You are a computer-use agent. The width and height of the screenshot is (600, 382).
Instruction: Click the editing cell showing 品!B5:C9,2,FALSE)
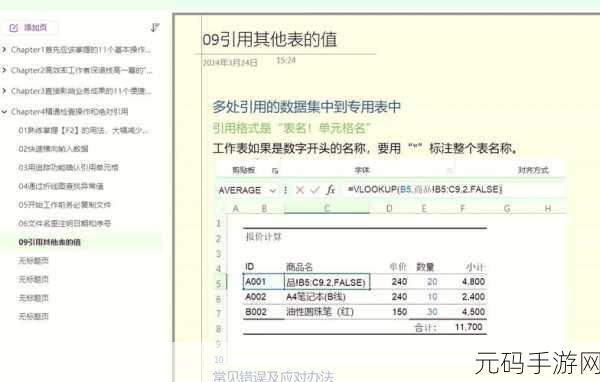pyautogui.click(x=327, y=282)
